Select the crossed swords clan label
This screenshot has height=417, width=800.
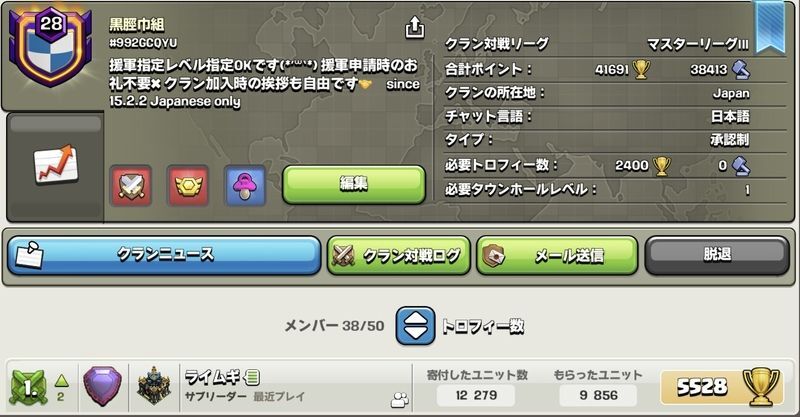point(131,185)
